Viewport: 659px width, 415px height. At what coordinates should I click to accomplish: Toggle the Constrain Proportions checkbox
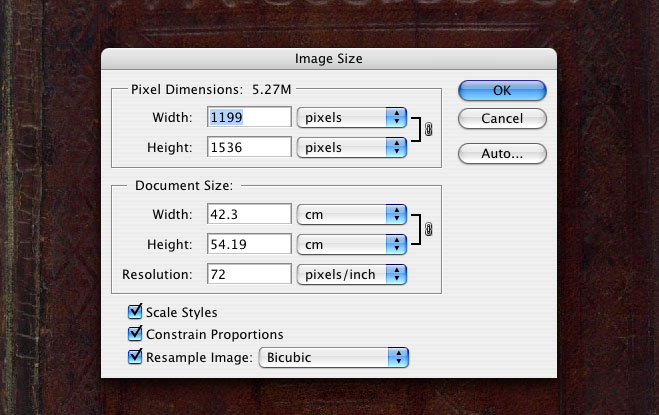[135, 333]
